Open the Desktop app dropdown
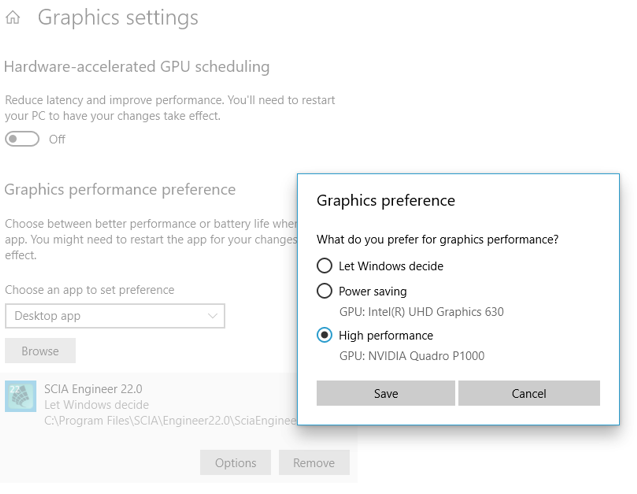 point(114,316)
